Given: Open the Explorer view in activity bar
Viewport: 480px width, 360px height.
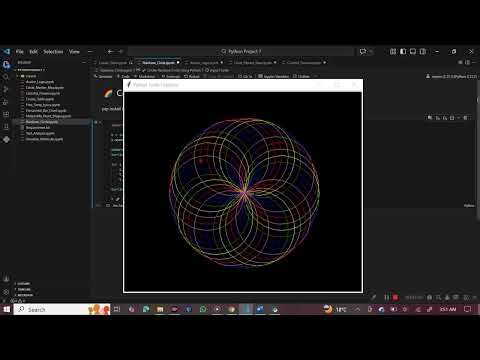Looking at the screenshot, I should tap(6, 64).
